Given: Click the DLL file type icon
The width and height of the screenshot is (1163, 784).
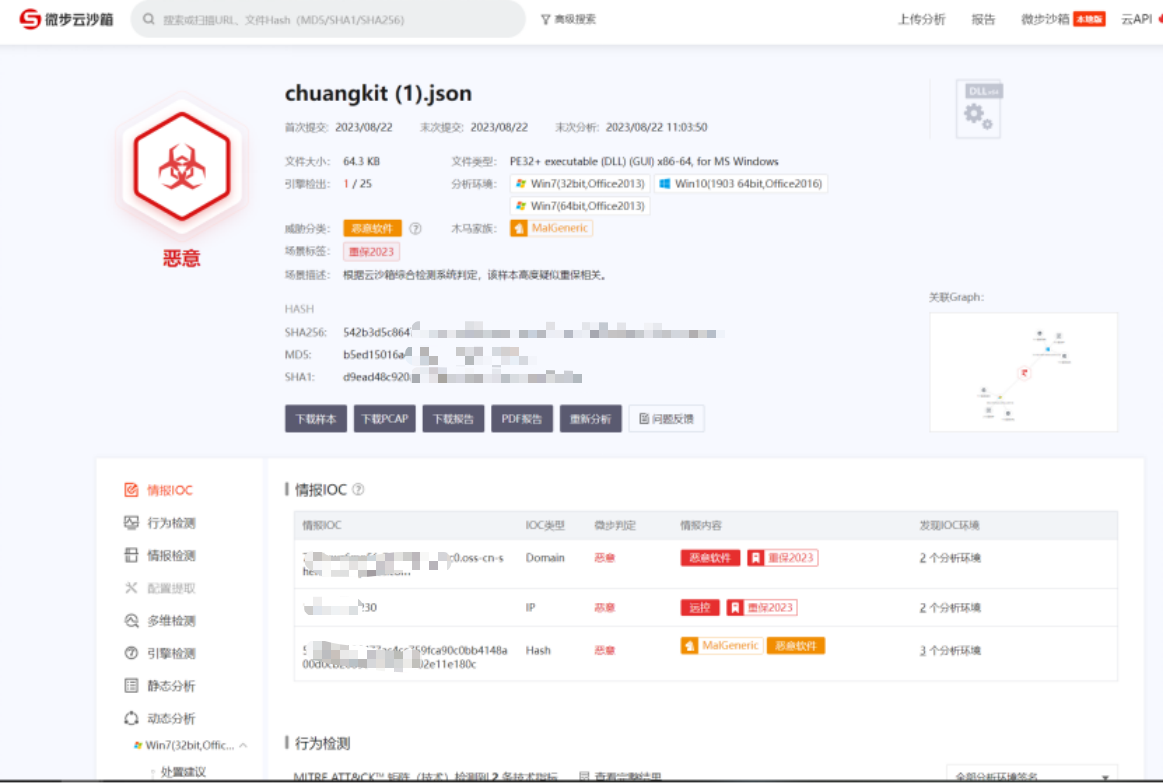Looking at the screenshot, I should [978, 109].
